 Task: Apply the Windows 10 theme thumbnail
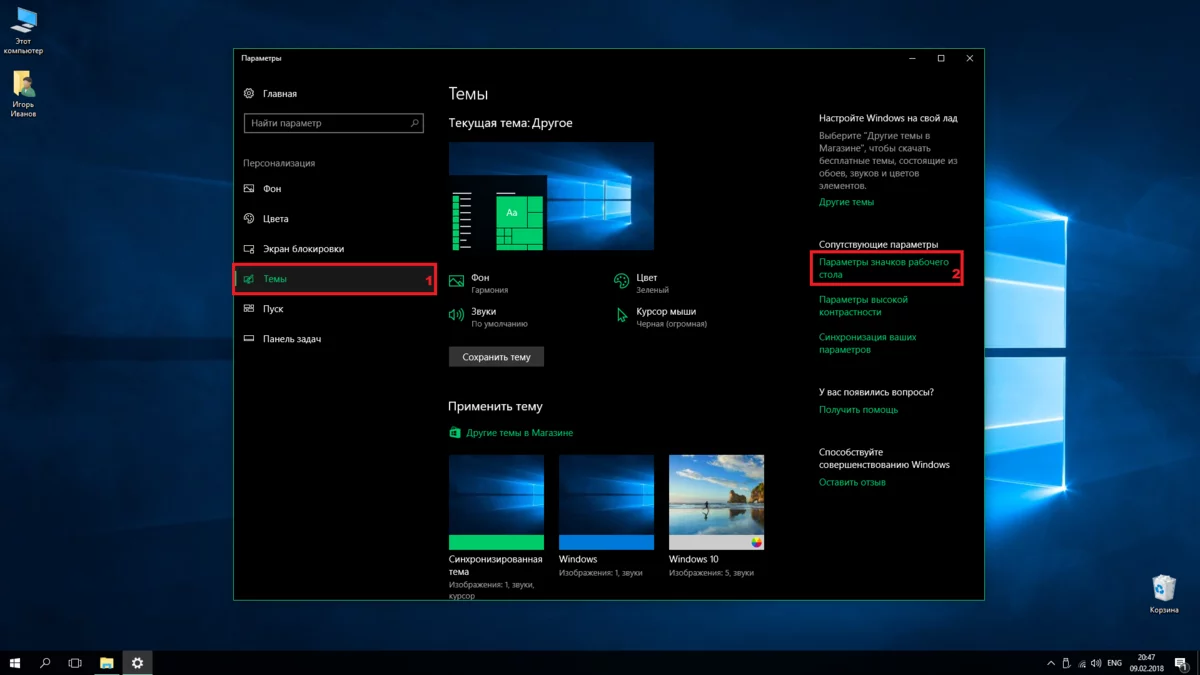pos(716,502)
